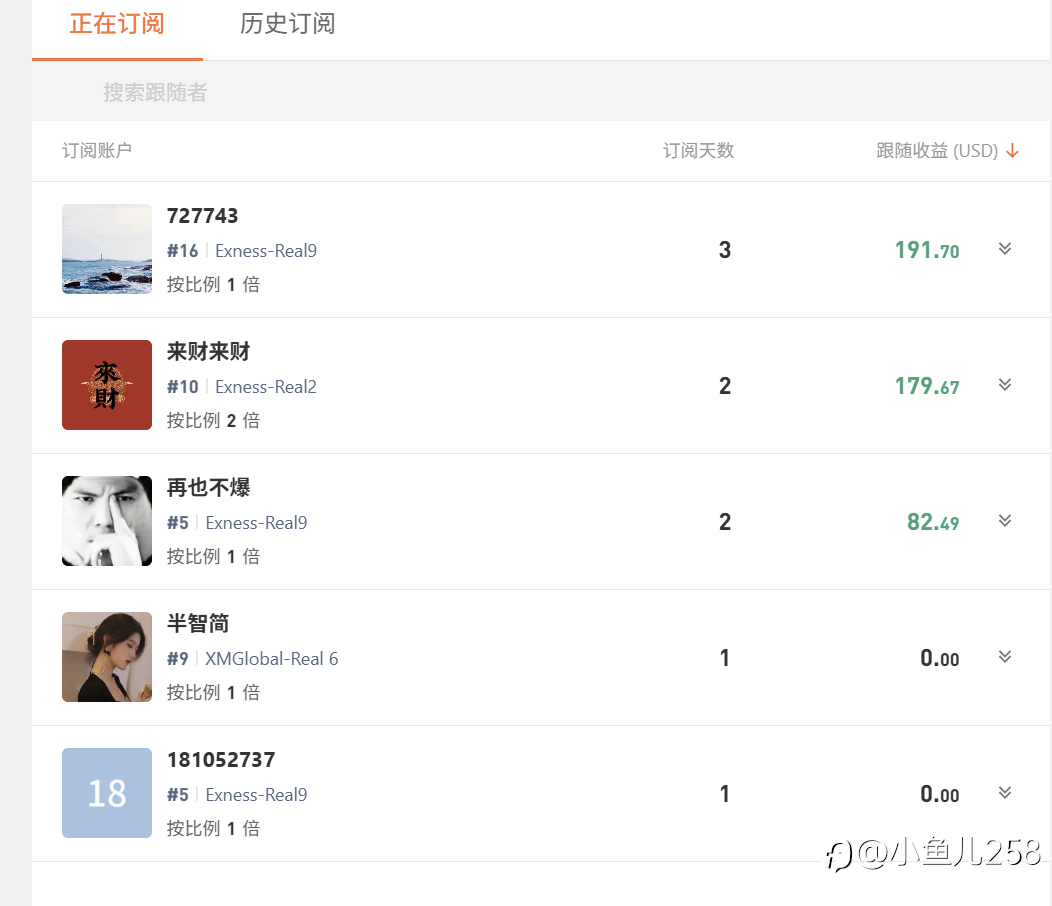Open the 半智简 portrait avatar

click(107, 657)
